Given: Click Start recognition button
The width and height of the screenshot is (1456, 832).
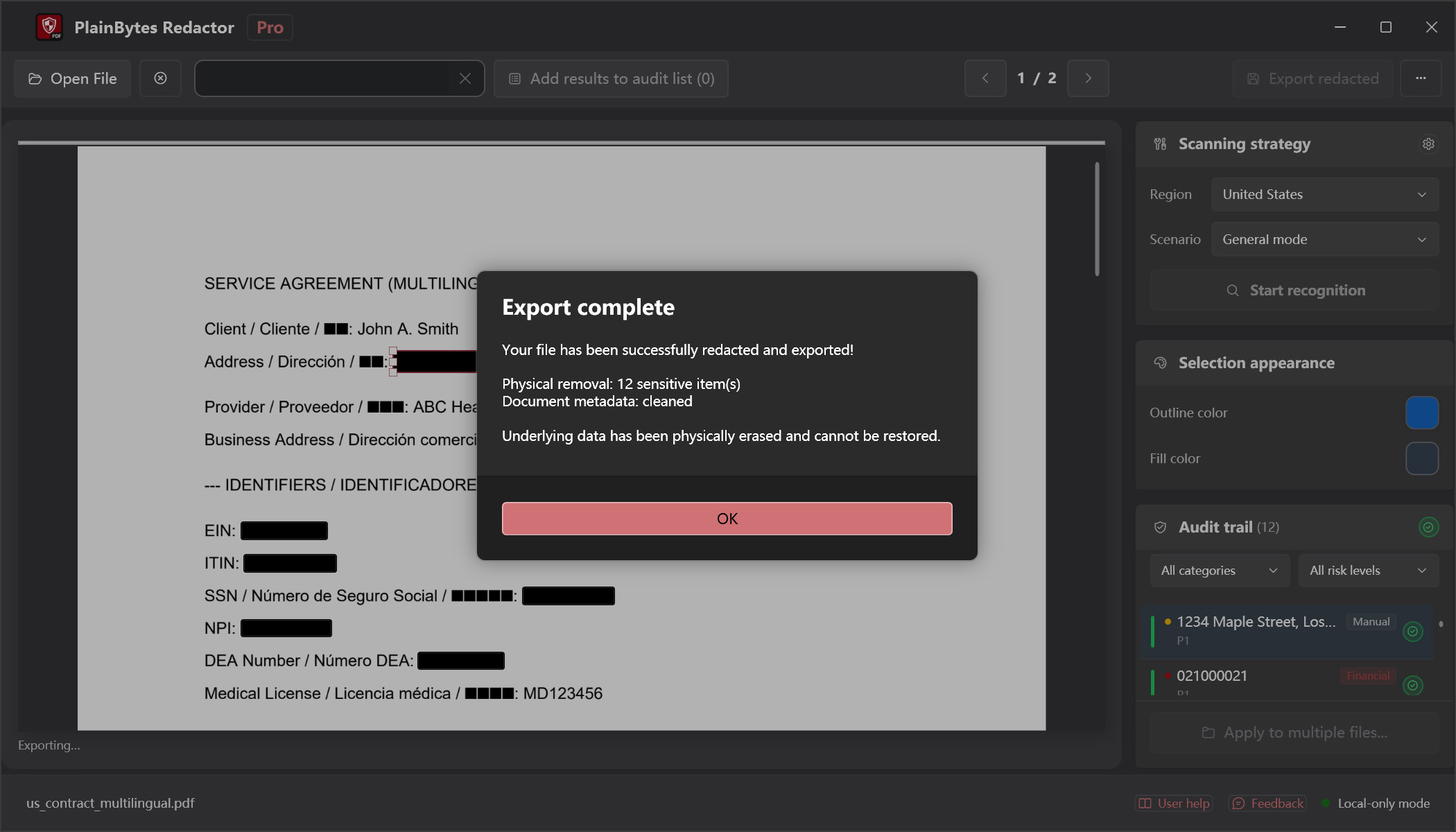Looking at the screenshot, I should pyautogui.click(x=1294, y=290).
